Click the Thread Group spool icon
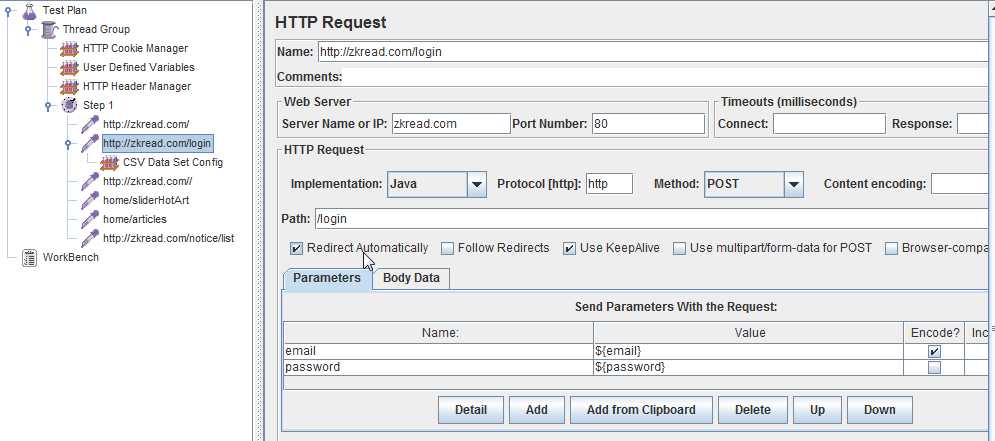Screen dimensions: 995x441 pyautogui.click(x=50, y=29)
